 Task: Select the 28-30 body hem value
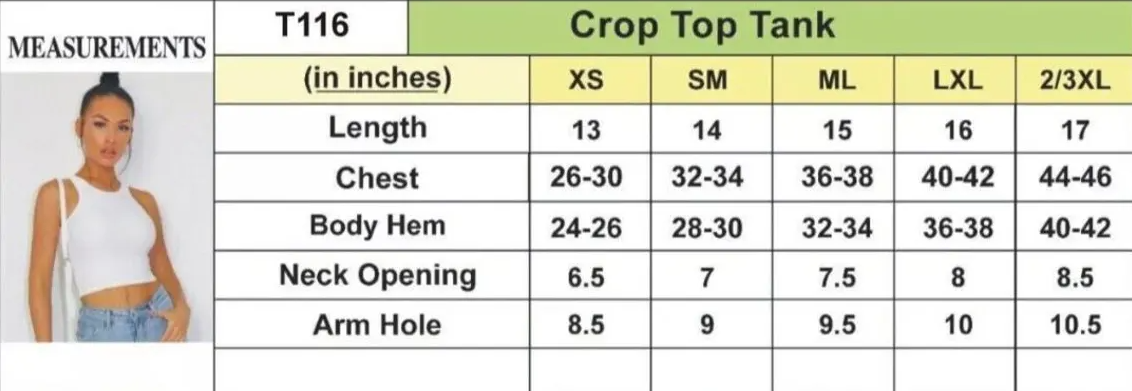click(x=707, y=228)
